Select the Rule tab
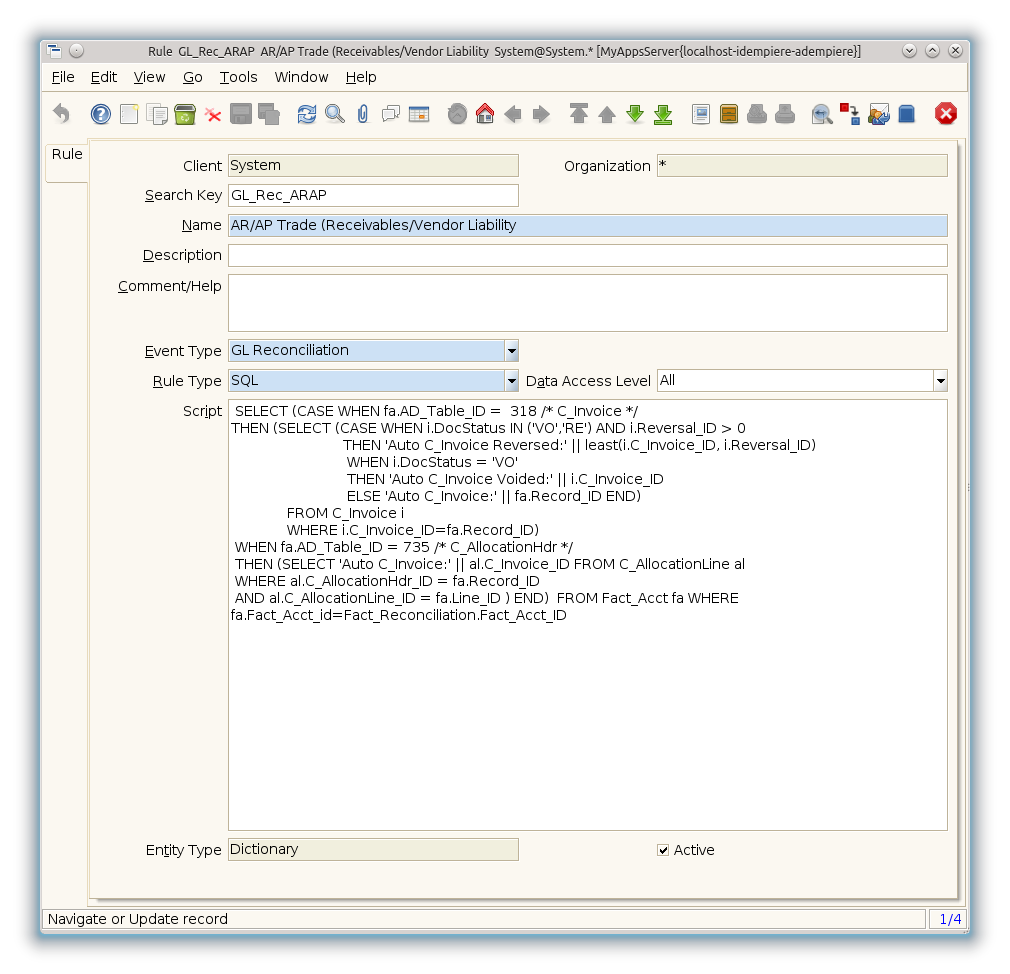This screenshot has width=1010, height=974. [67, 155]
